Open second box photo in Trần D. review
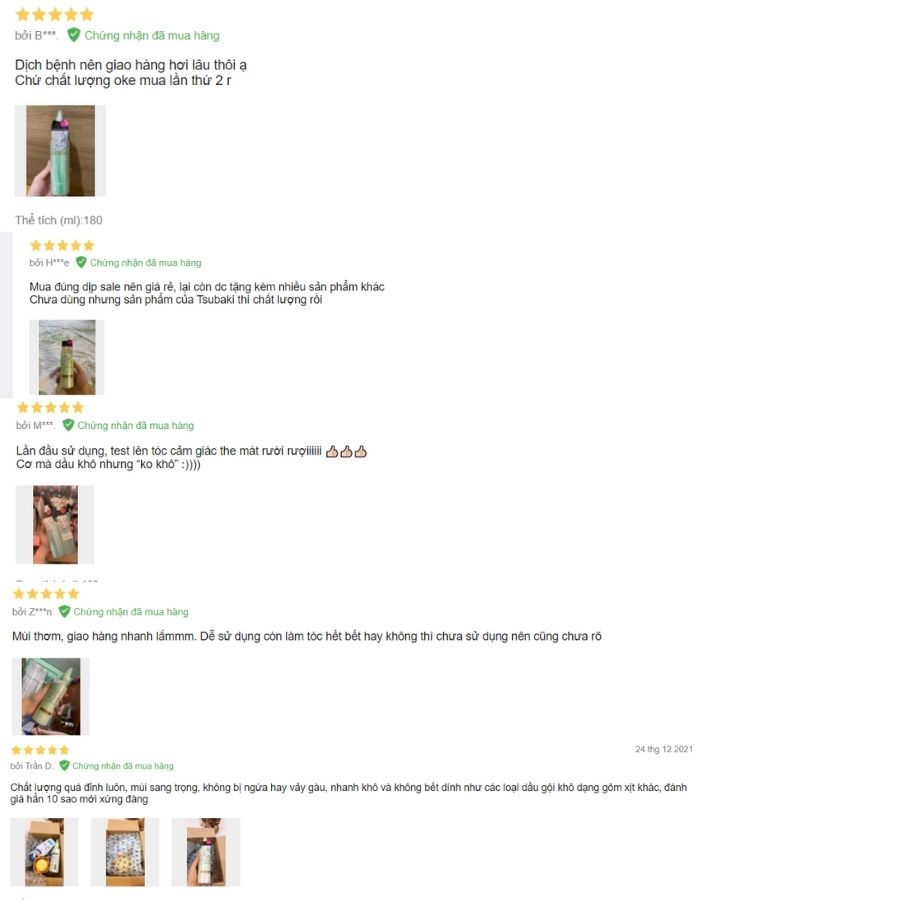900x900 pixels. tap(125, 852)
